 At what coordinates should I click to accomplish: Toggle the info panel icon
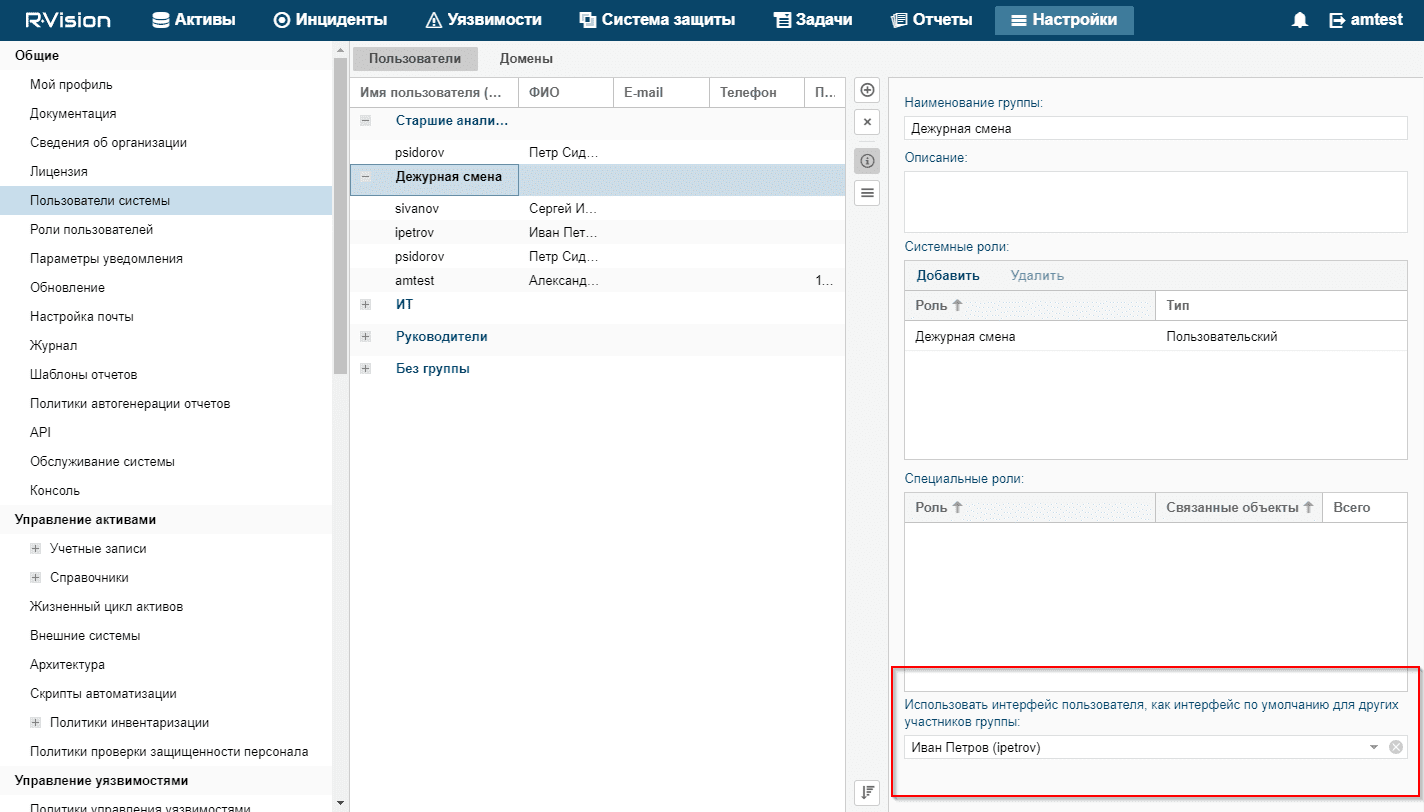coord(868,160)
